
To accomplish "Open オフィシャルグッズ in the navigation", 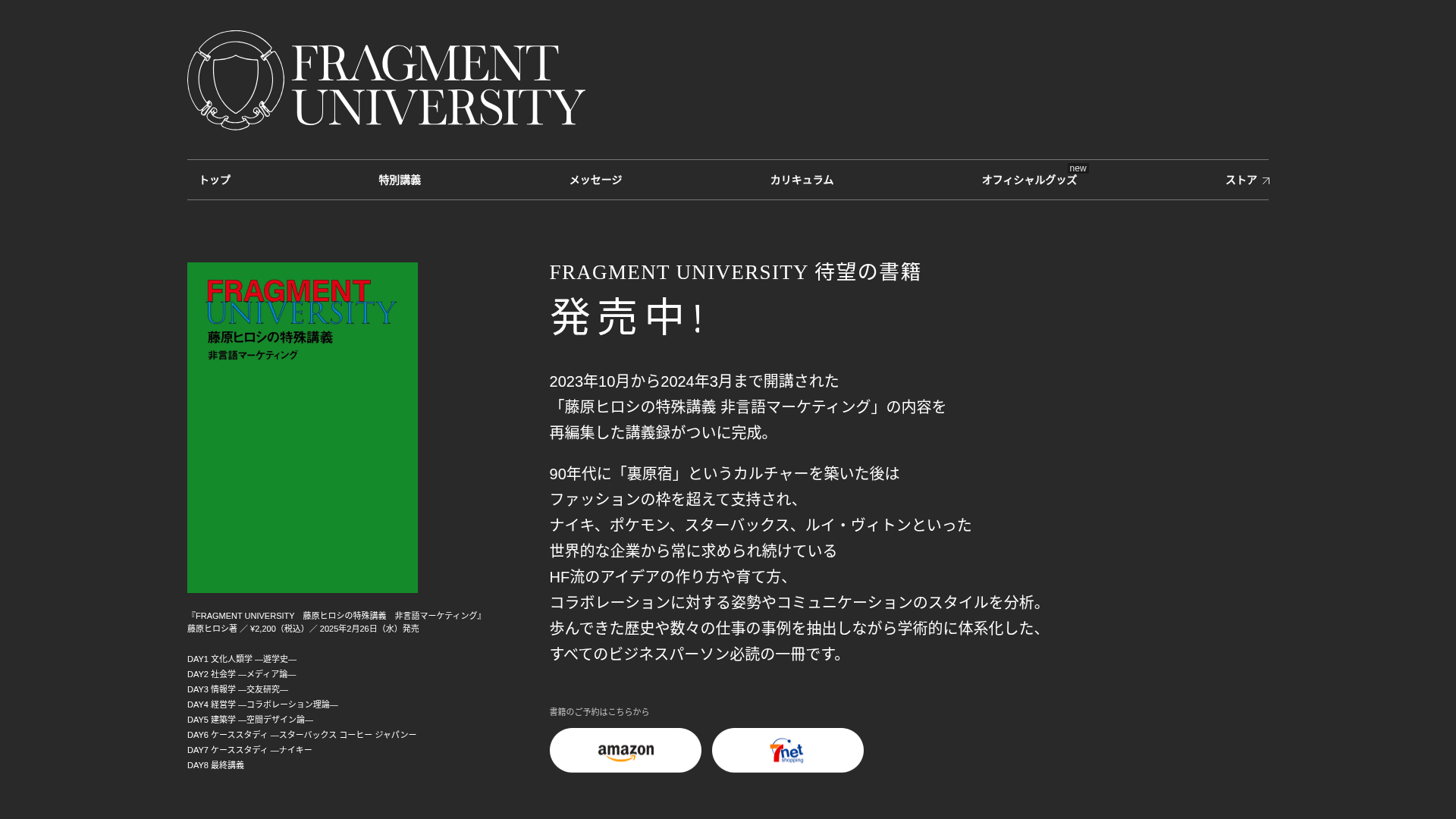I will click(1029, 180).
